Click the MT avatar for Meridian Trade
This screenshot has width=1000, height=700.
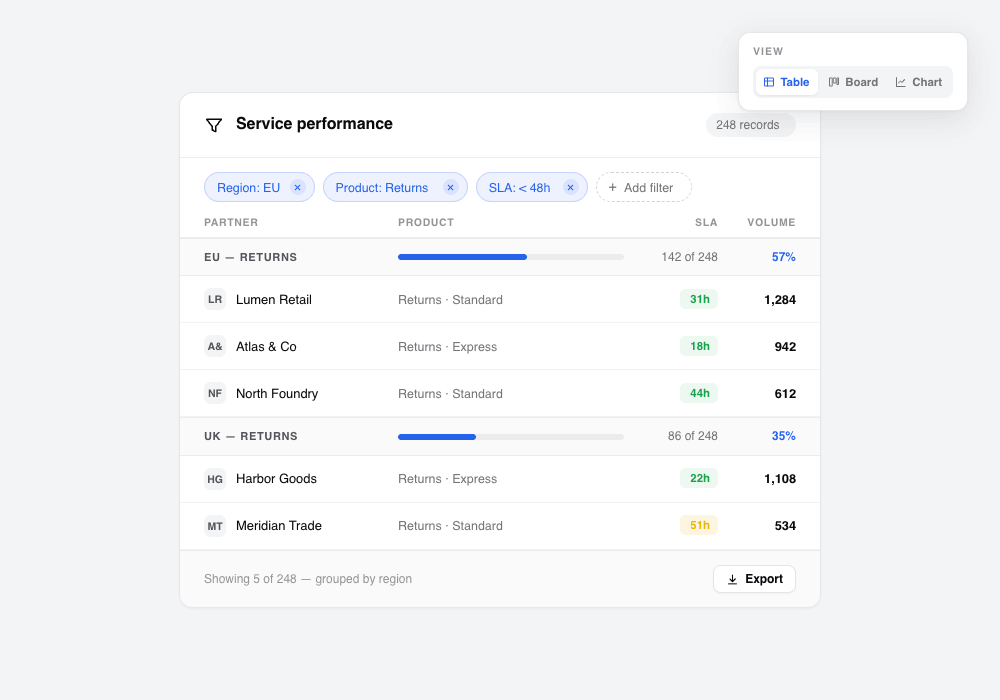coord(215,526)
